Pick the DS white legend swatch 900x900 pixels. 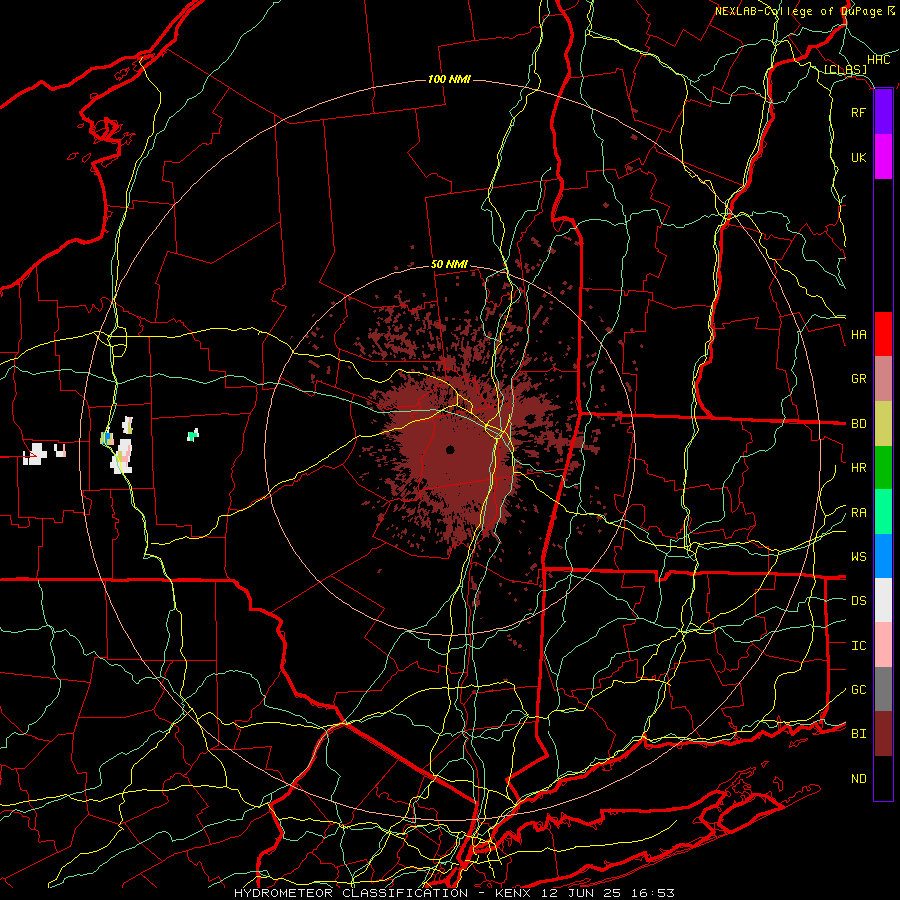click(883, 600)
